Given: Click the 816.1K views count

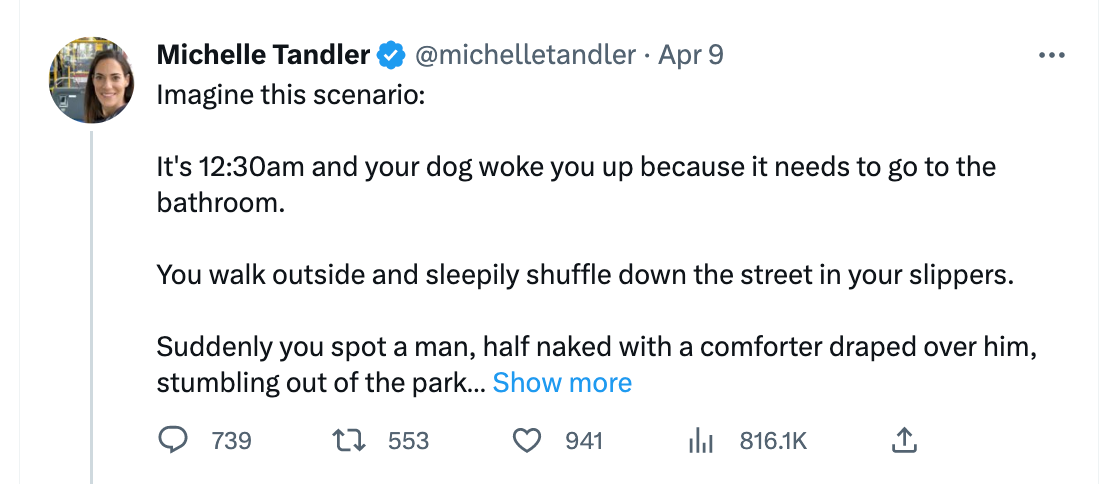Looking at the screenshot, I should (x=773, y=440).
